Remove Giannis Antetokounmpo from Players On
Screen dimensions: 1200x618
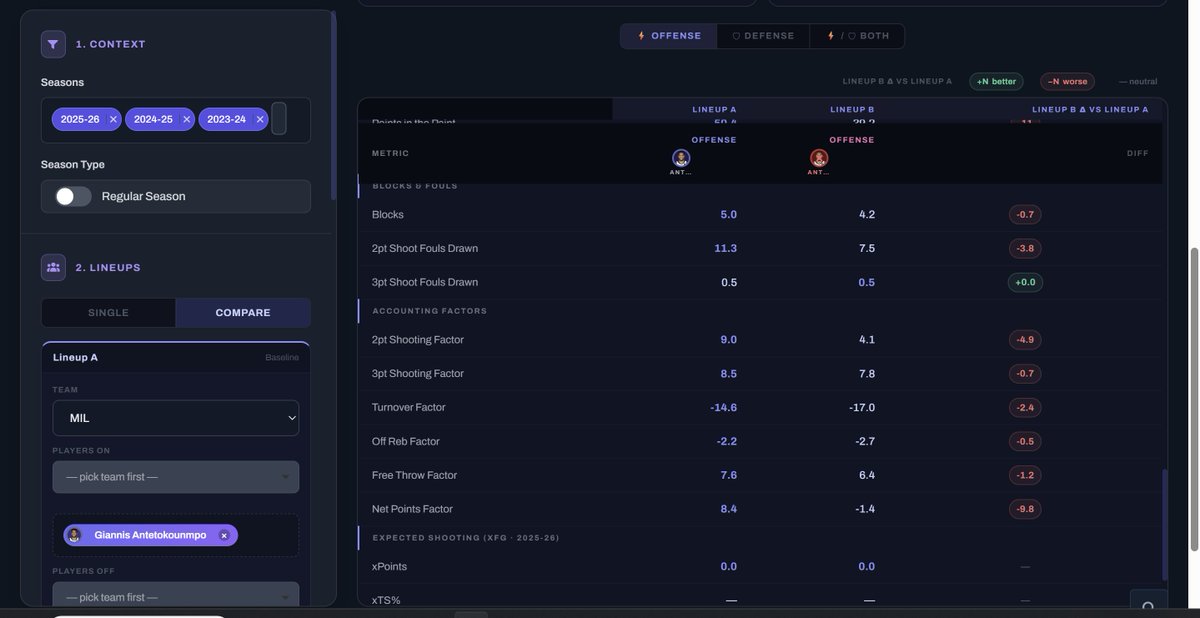point(224,535)
